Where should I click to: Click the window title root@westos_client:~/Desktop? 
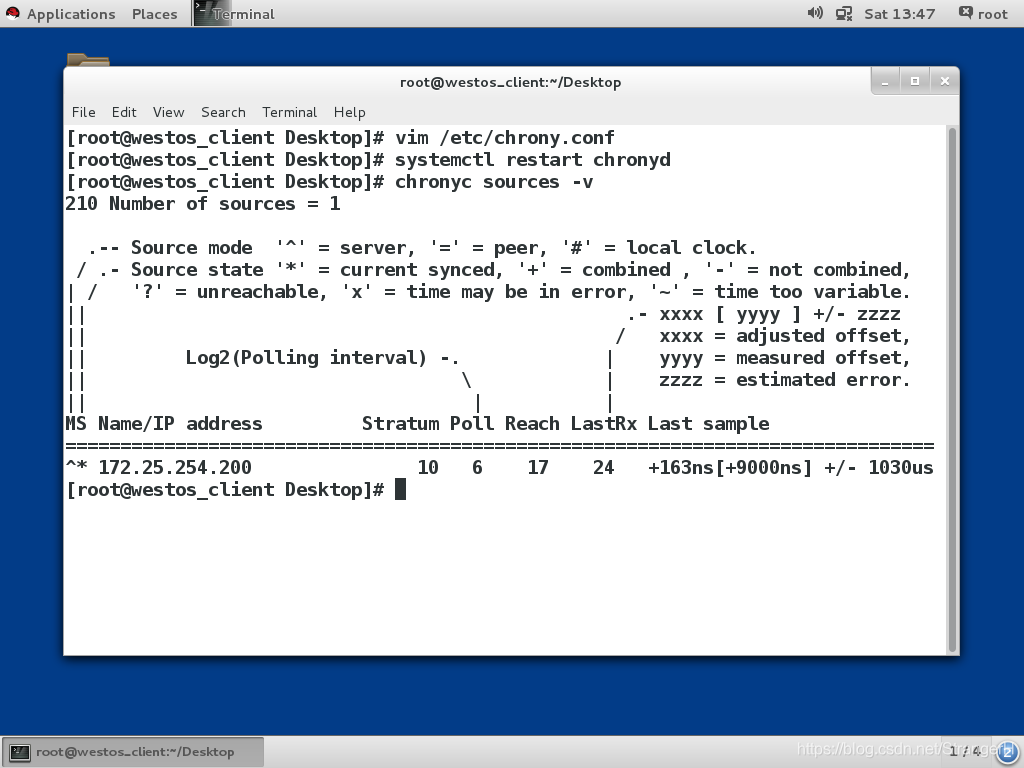510,82
